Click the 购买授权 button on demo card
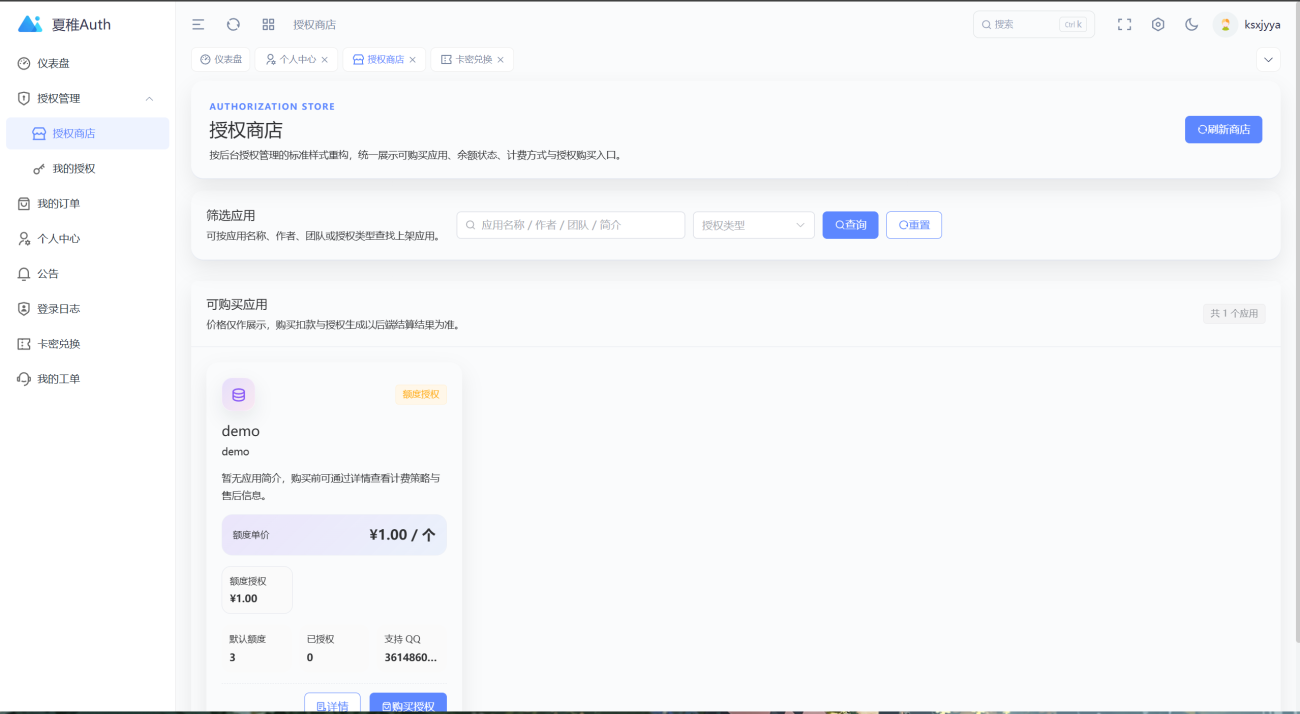Image resolution: width=1300 pixels, height=714 pixels. 408,703
